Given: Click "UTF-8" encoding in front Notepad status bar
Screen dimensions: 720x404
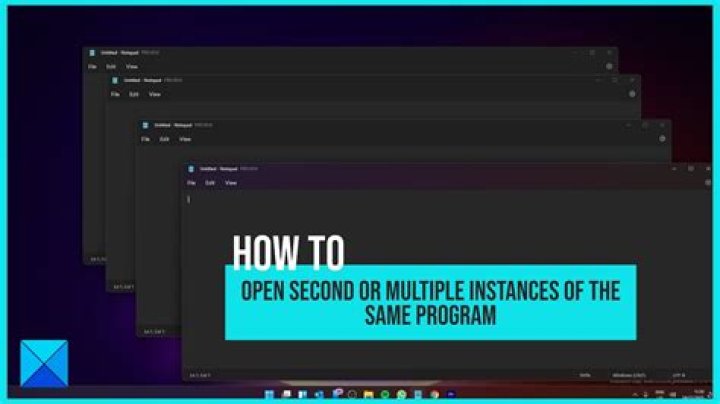Looking at the screenshot, I should point(679,376).
